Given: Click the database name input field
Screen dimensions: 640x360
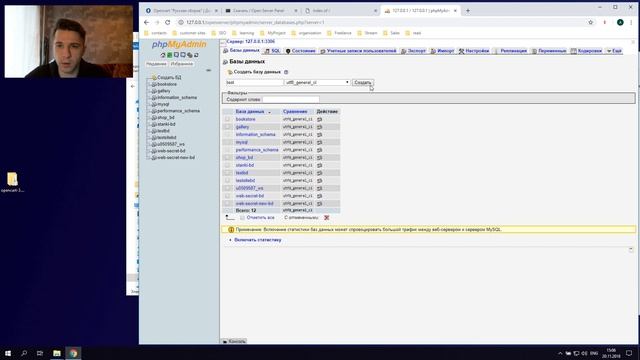Looking at the screenshot, I should (254, 82).
